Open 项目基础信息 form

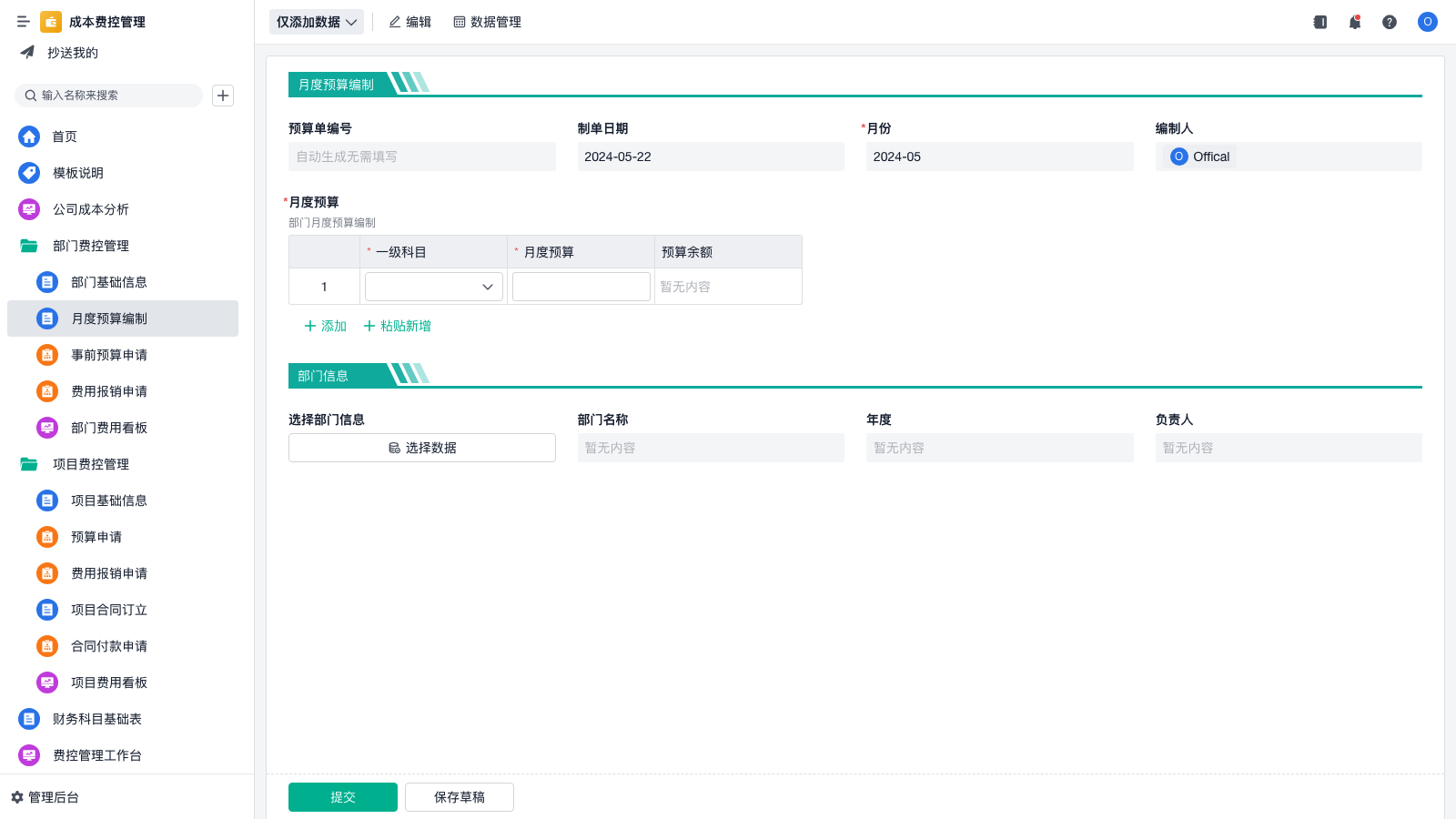[x=123, y=500]
